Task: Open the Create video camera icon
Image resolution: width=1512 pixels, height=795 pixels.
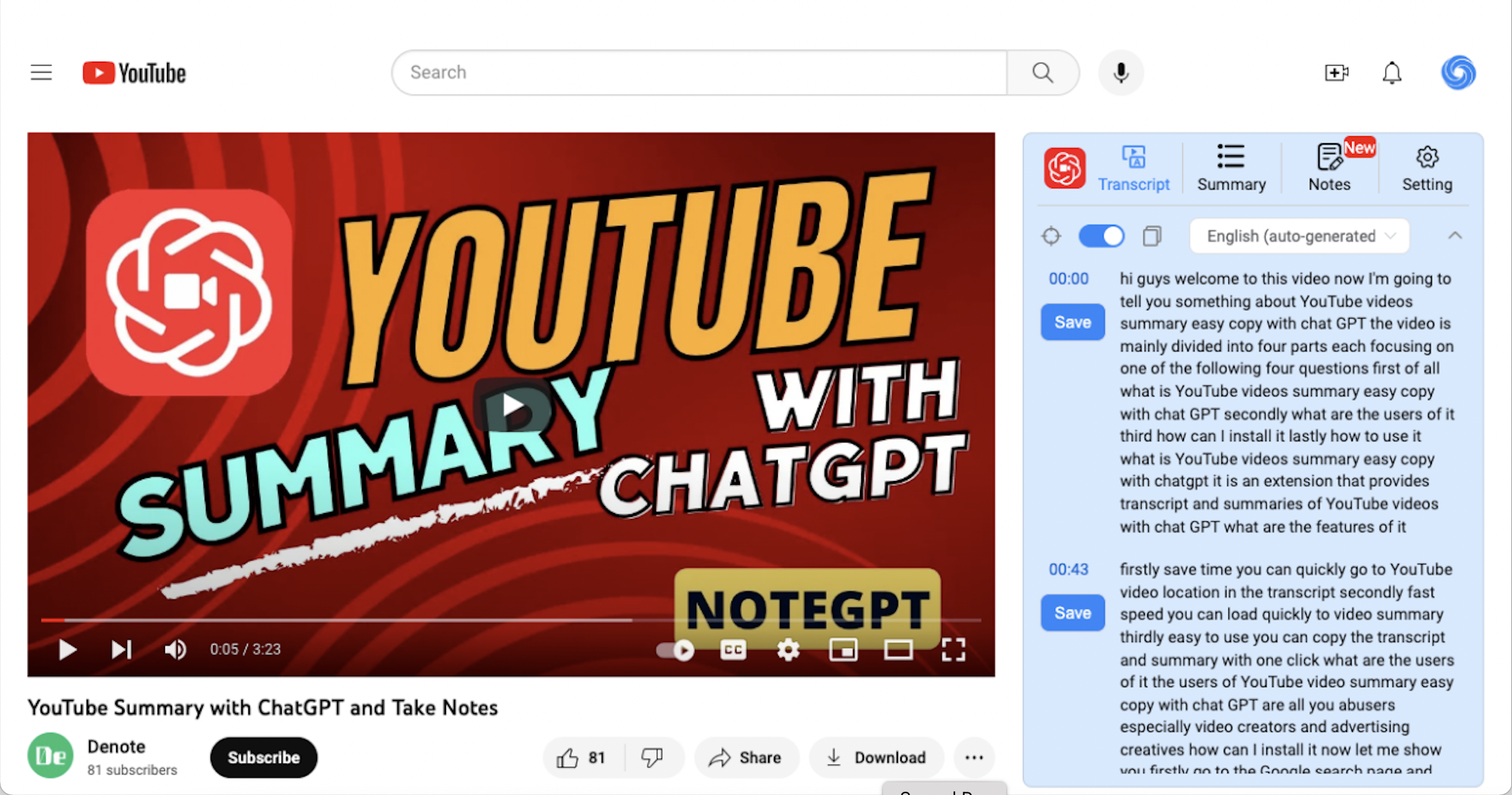Action: point(1336,73)
